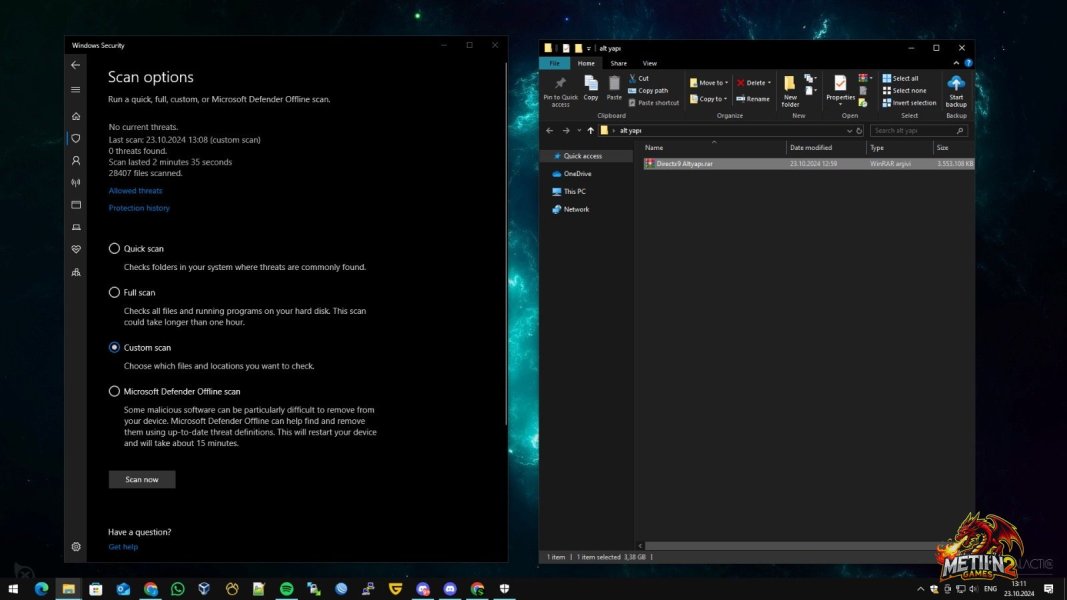Select the Quick scan option
Viewport: 1067px width, 600px height.
(114, 249)
